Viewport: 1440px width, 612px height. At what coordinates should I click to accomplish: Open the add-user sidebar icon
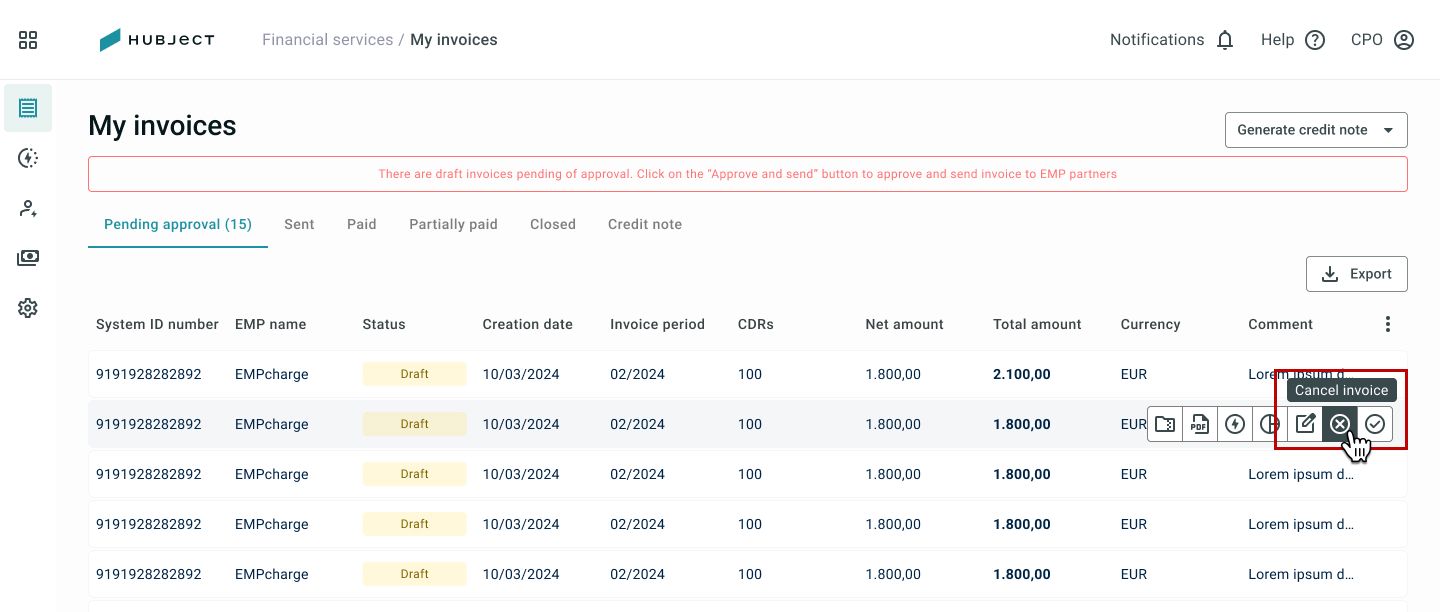28,208
